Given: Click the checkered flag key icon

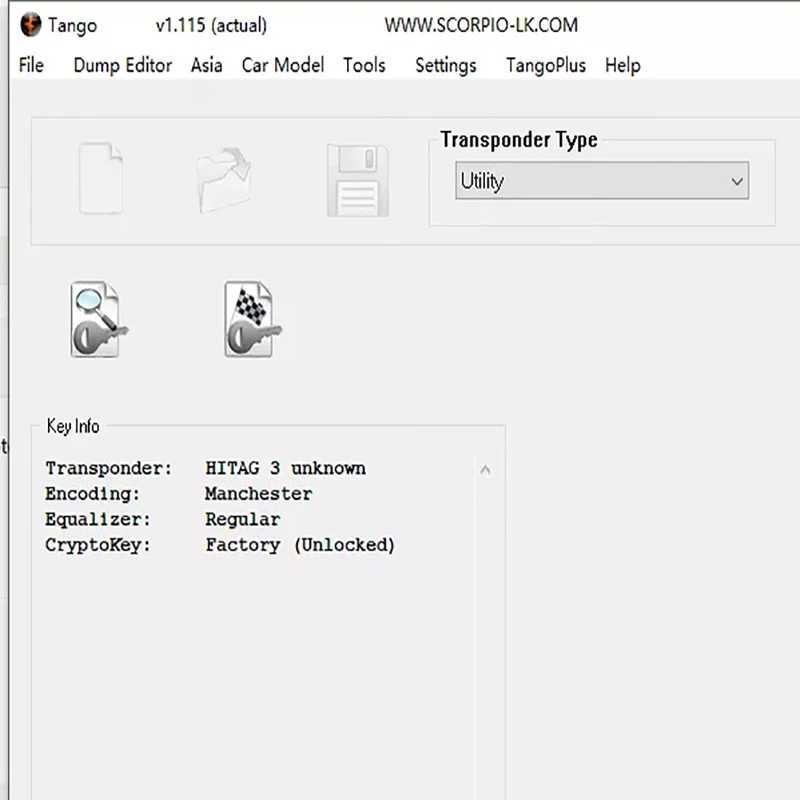Looking at the screenshot, I should (253, 319).
